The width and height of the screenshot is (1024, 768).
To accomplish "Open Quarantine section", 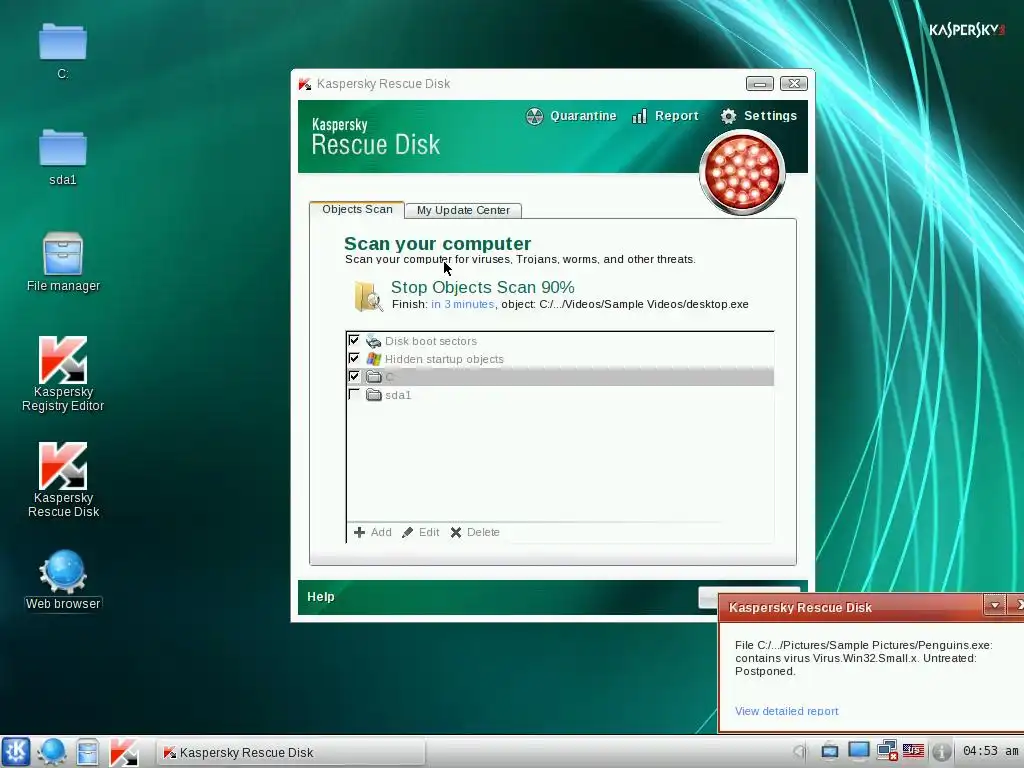I will pyautogui.click(x=583, y=116).
